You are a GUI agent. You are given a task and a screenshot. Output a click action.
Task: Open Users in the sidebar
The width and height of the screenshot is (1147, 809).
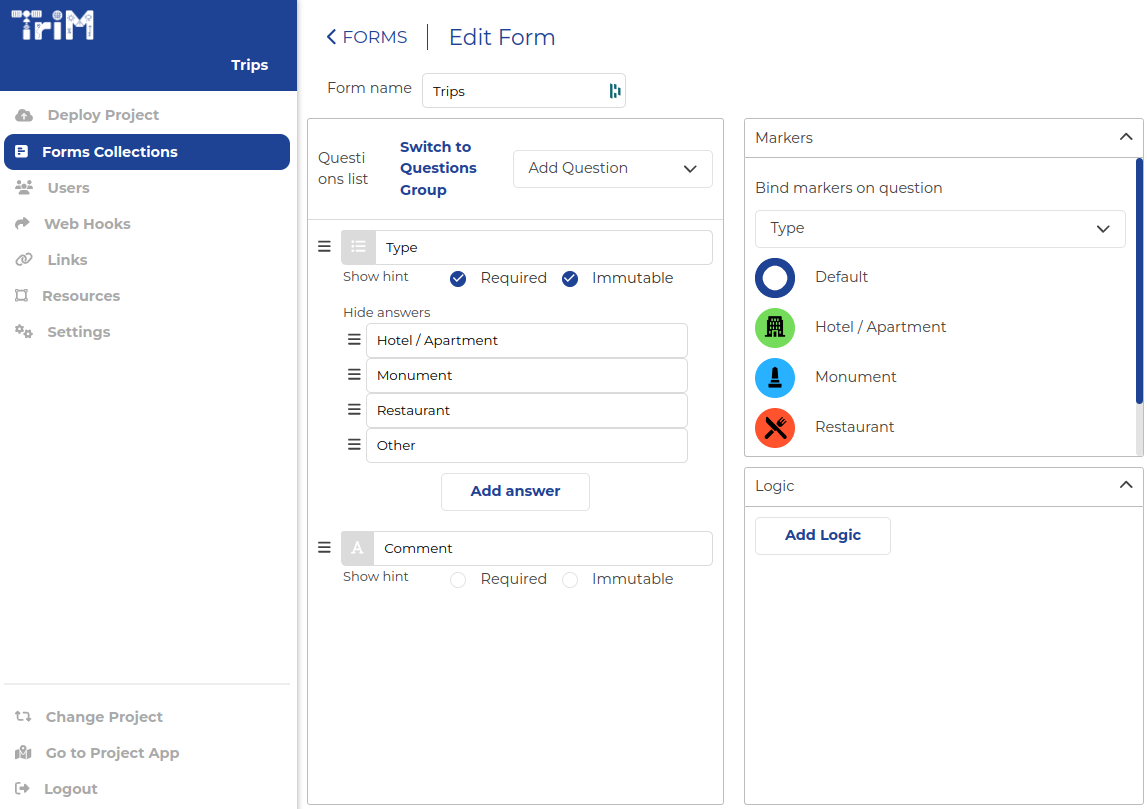tap(68, 188)
